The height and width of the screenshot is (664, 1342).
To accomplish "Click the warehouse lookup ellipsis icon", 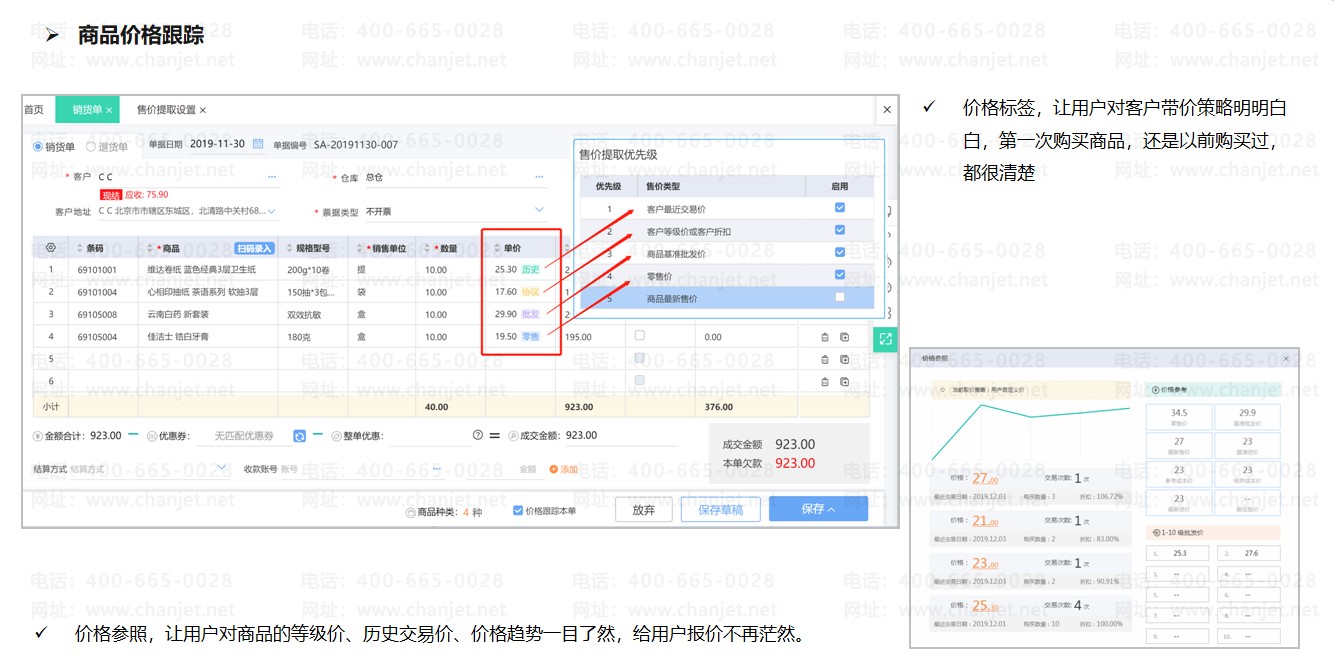I will (540, 177).
